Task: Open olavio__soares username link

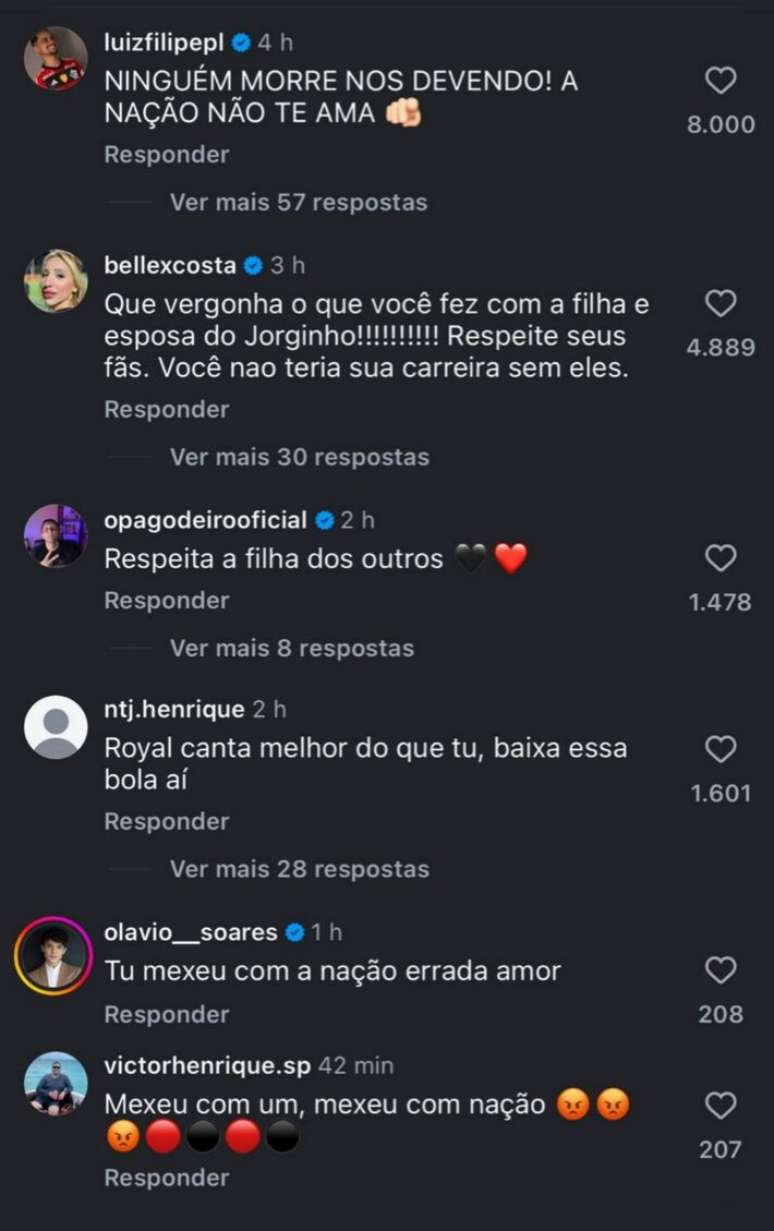Action: click(191, 932)
